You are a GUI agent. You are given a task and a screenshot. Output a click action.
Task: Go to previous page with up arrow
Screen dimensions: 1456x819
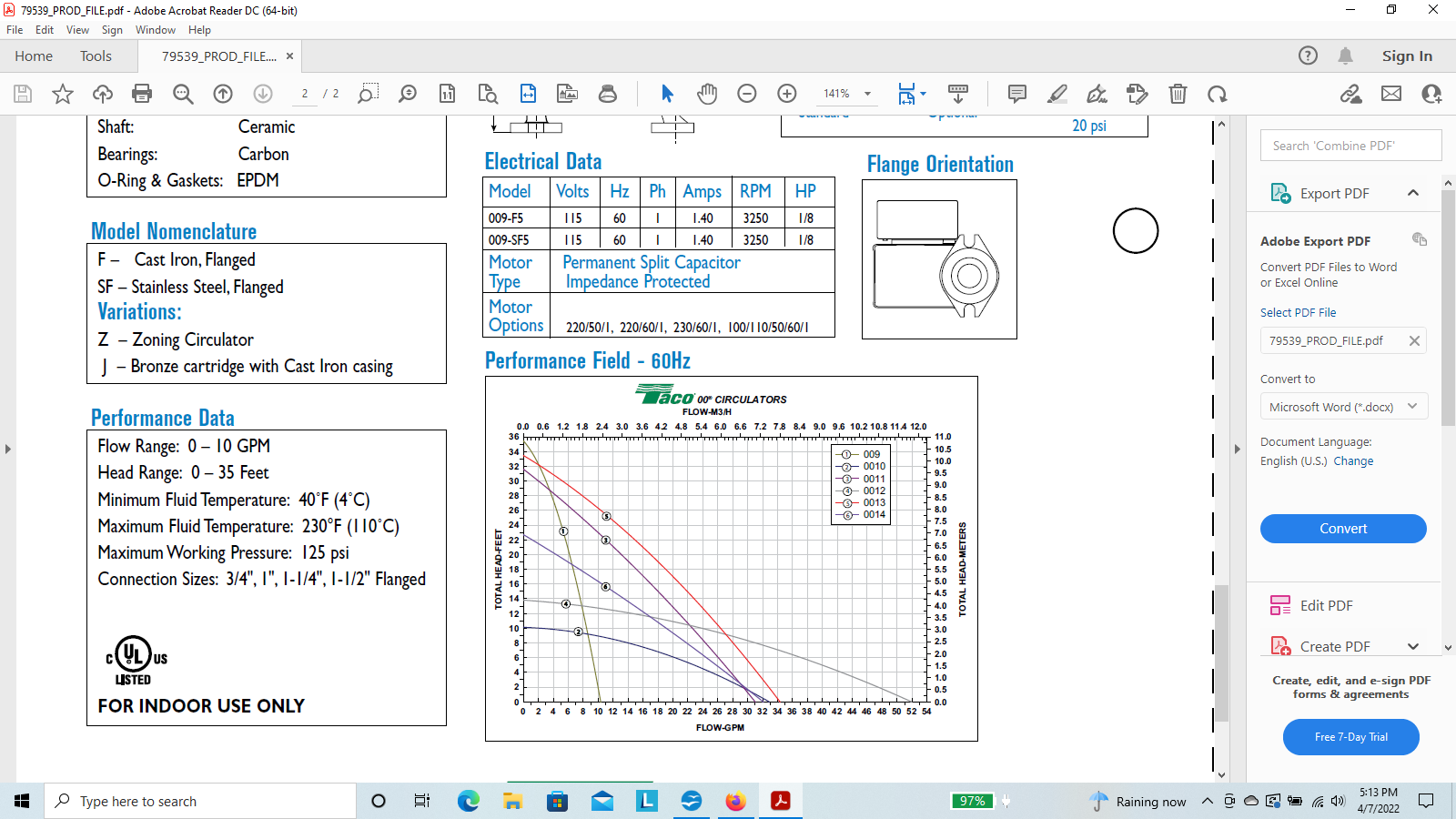(223, 94)
